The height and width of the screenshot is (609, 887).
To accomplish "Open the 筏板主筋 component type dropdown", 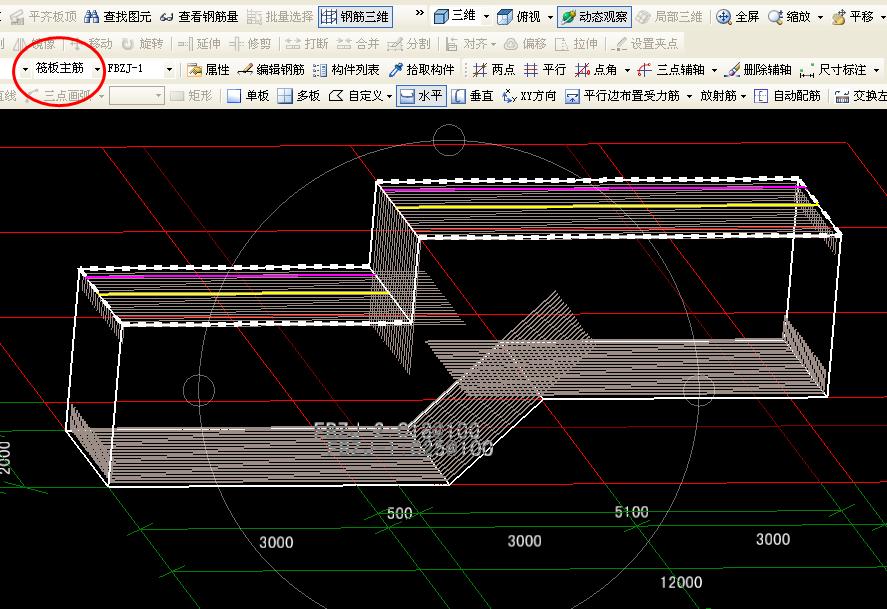I will tap(97, 69).
